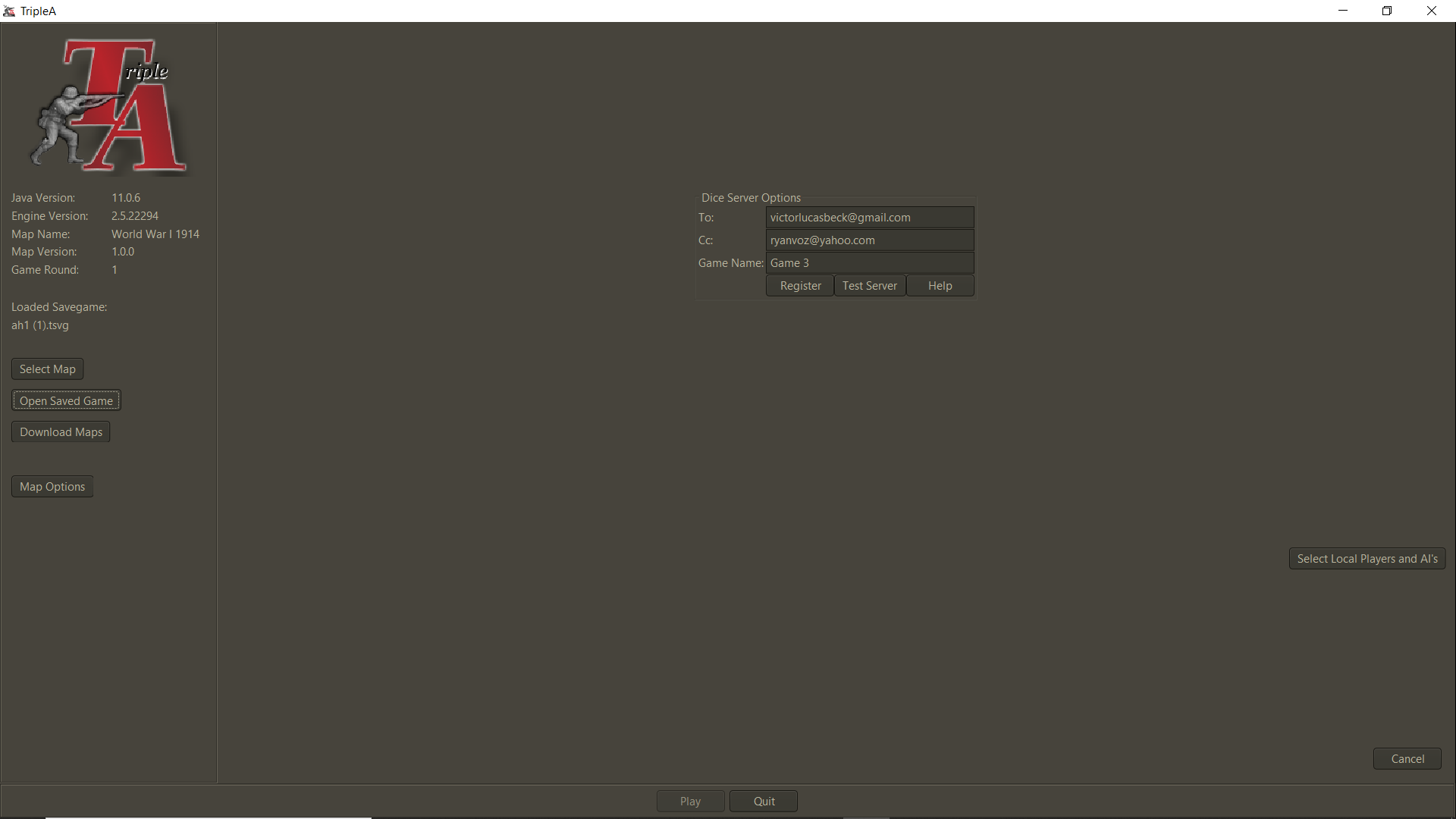Open the Download Maps screen
Screen dimensions: 1456x819
click(x=60, y=431)
